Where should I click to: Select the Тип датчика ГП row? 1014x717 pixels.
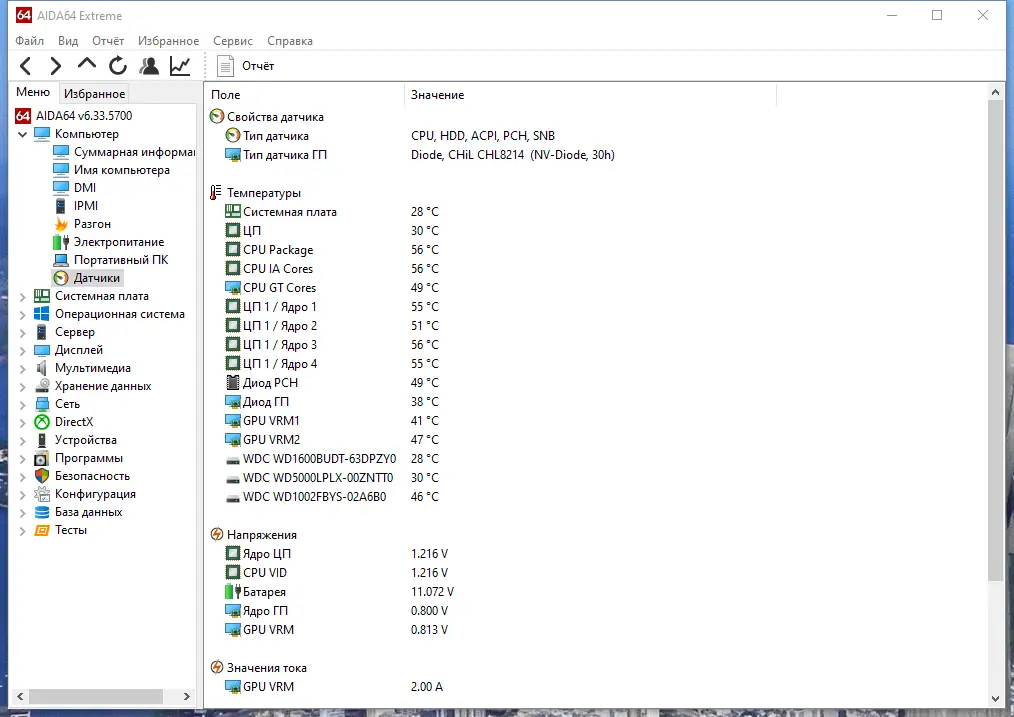[x=285, y=155]
